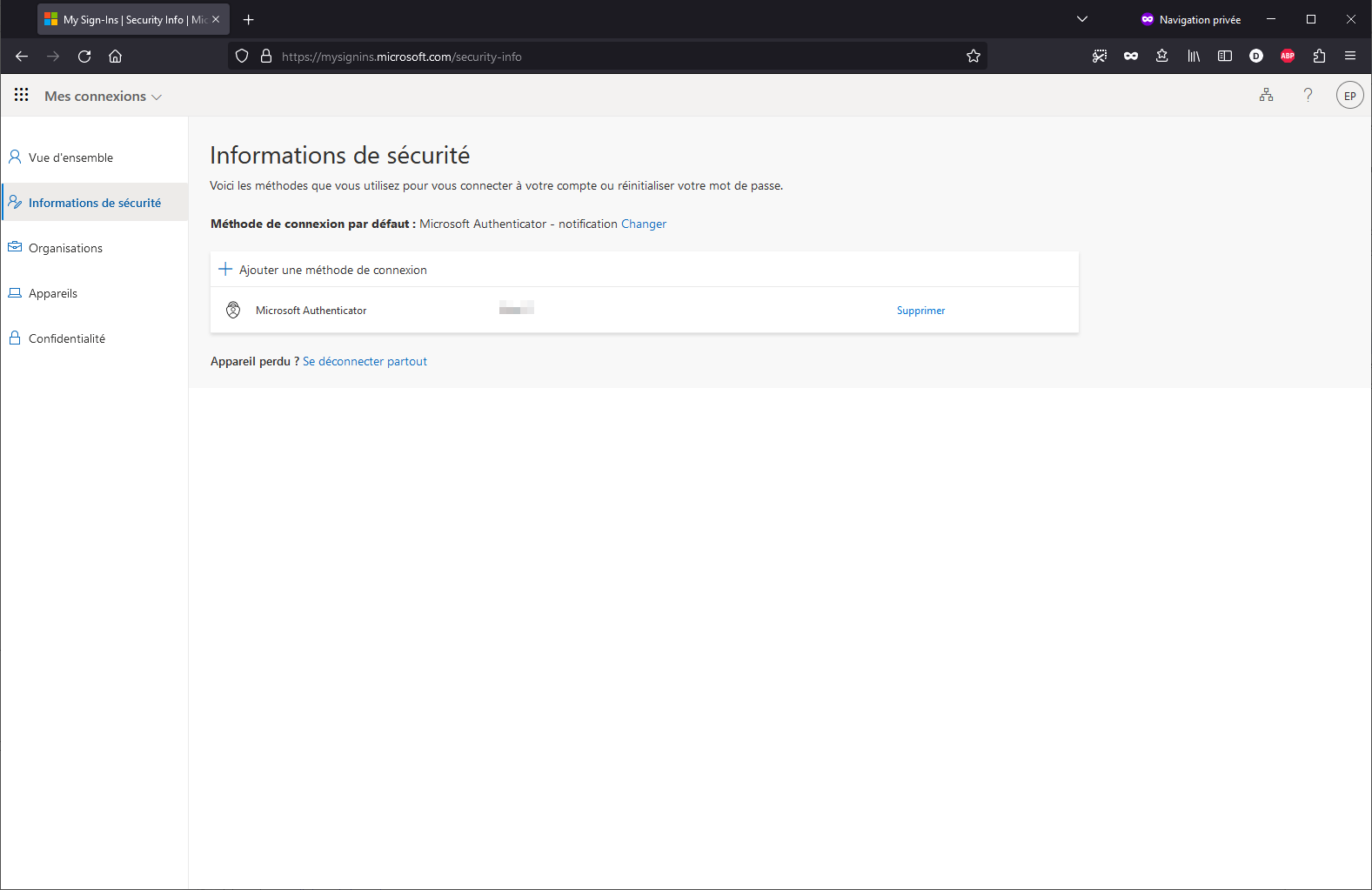This screenshot has width=1372, height=890.
Task: Open the Microsoft apps launcher grid
Action: click(x=22, y=95)
